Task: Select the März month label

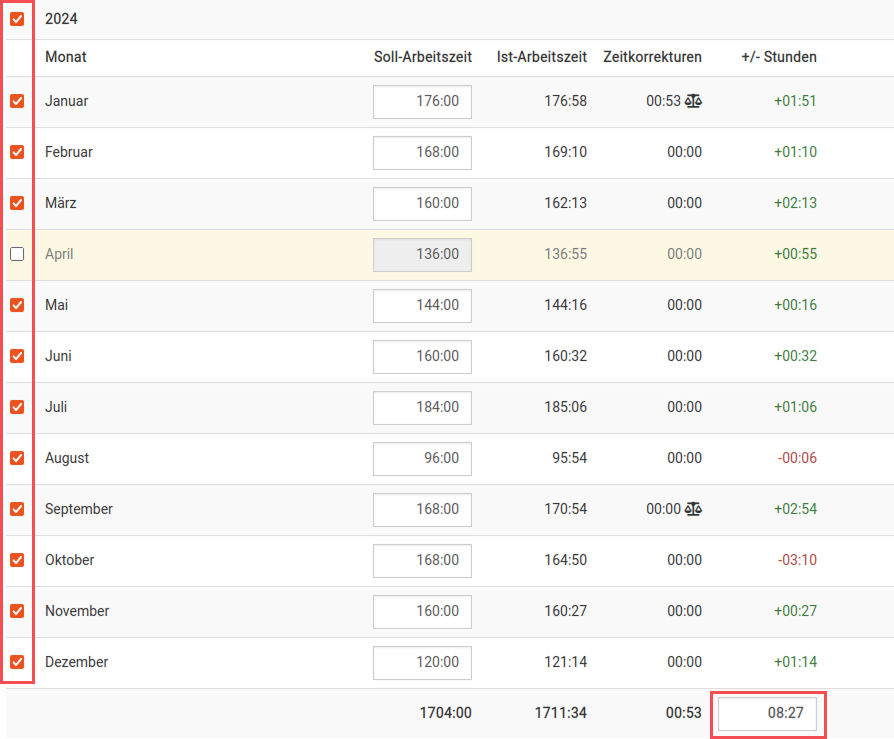Action: click(61, 203)
